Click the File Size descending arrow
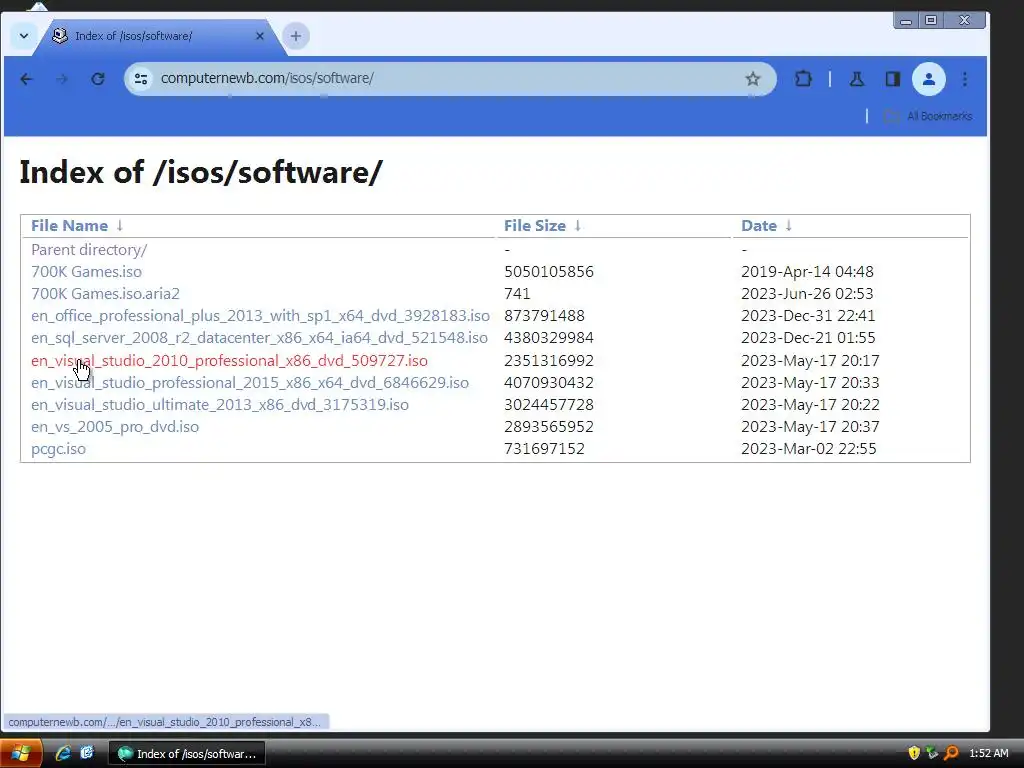Screen dimensions: 1024x768 tap(577, 226)
